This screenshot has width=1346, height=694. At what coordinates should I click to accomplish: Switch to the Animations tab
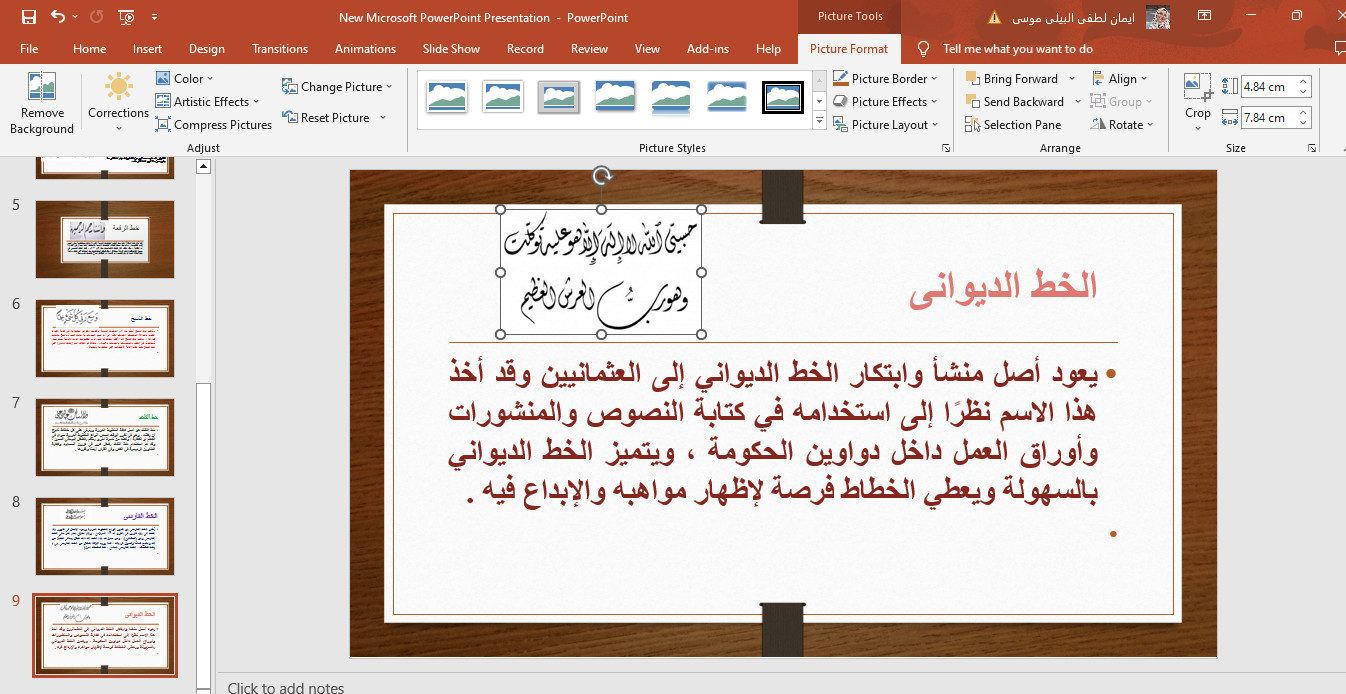[365, 48]
